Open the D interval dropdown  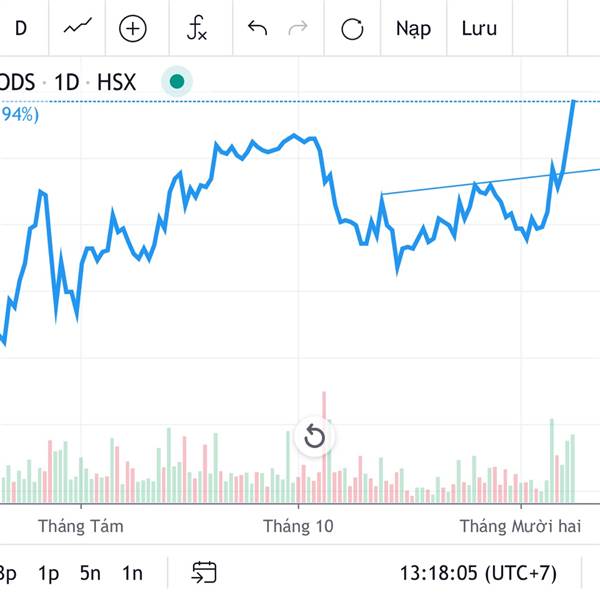21,28
